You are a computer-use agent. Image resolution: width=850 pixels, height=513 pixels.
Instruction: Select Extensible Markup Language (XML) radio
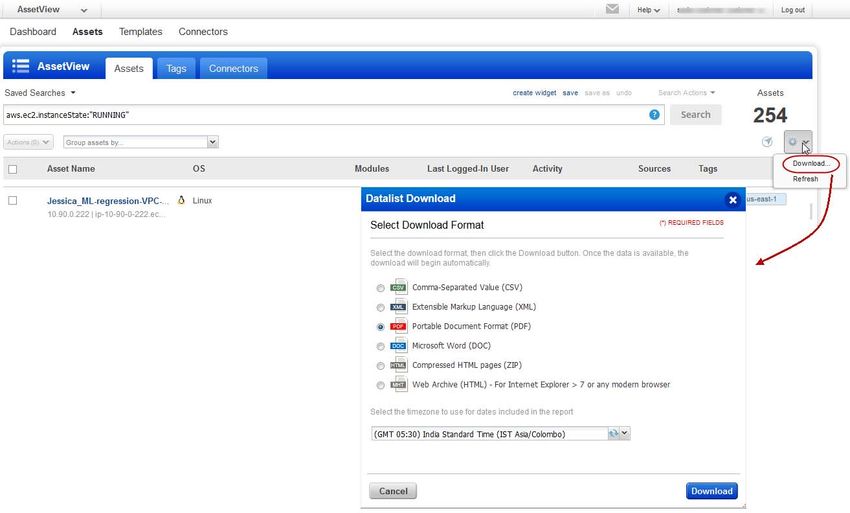click(381, 307)
